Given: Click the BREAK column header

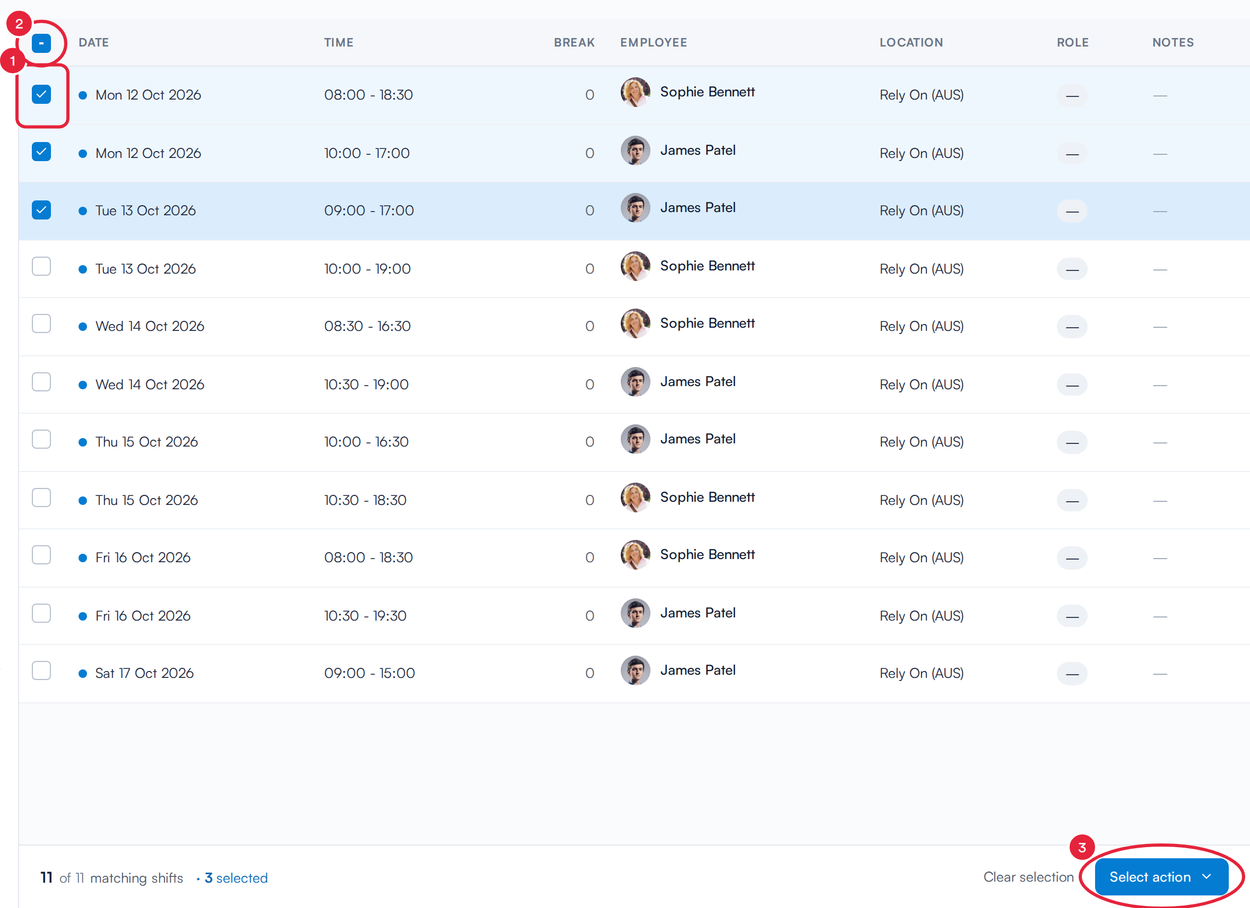Looking at the screenshot, I should pos(574,43).
